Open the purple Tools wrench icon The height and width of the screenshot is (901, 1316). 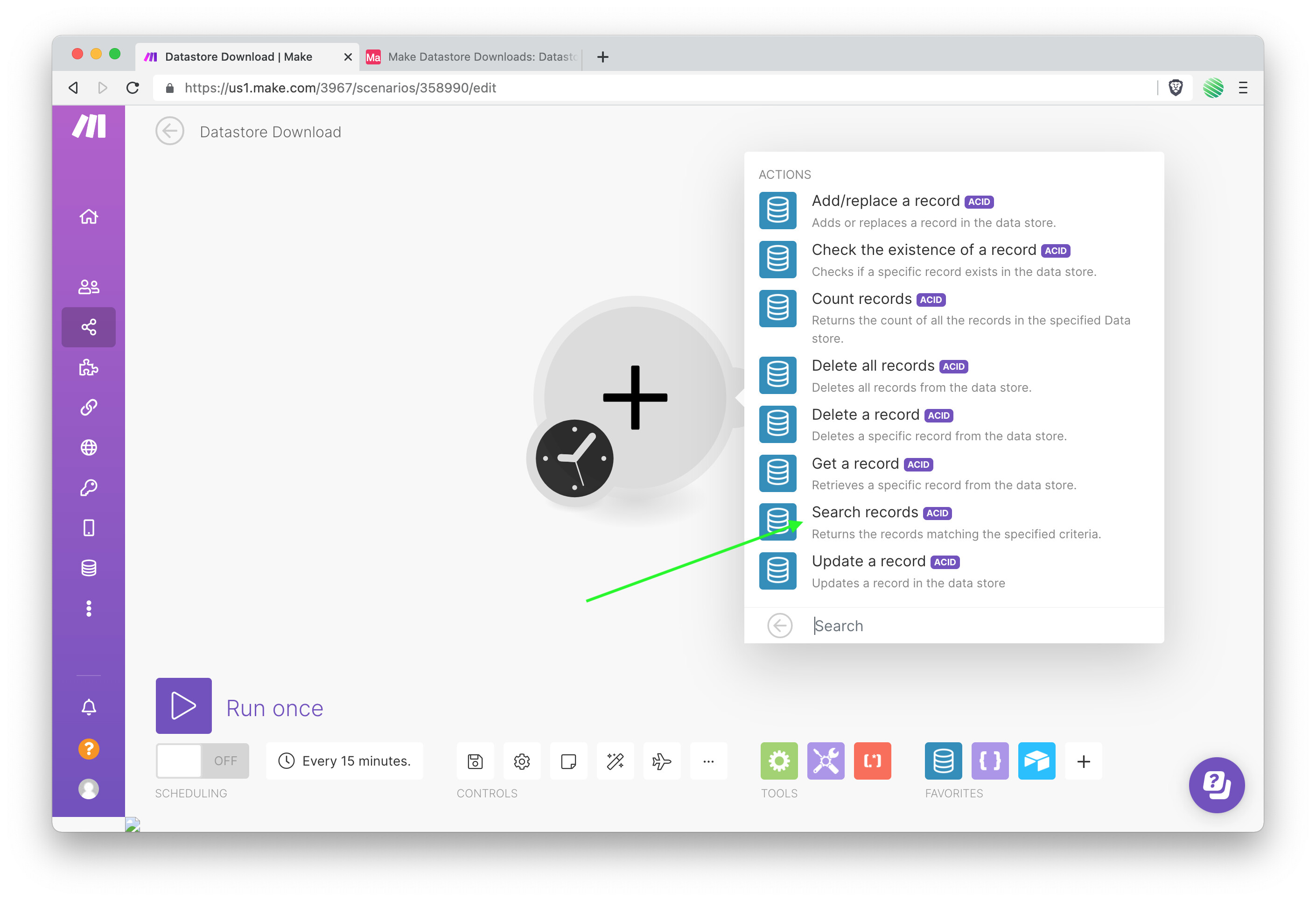coord(825,760)
